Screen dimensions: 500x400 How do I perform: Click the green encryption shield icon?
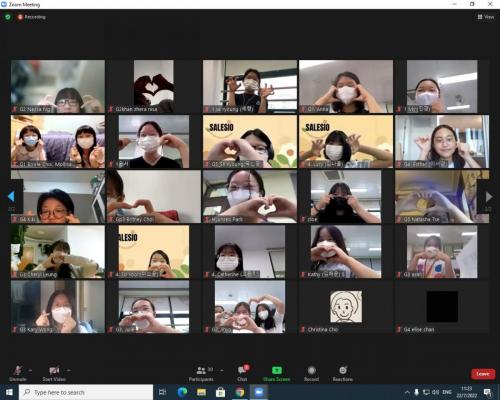[8, 17]
